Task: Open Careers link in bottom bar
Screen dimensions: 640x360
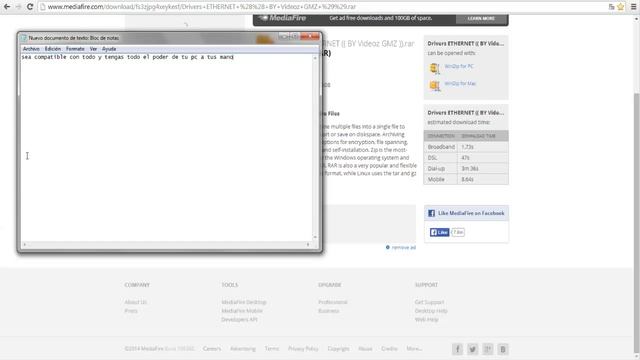Action: tap(212, 349)
